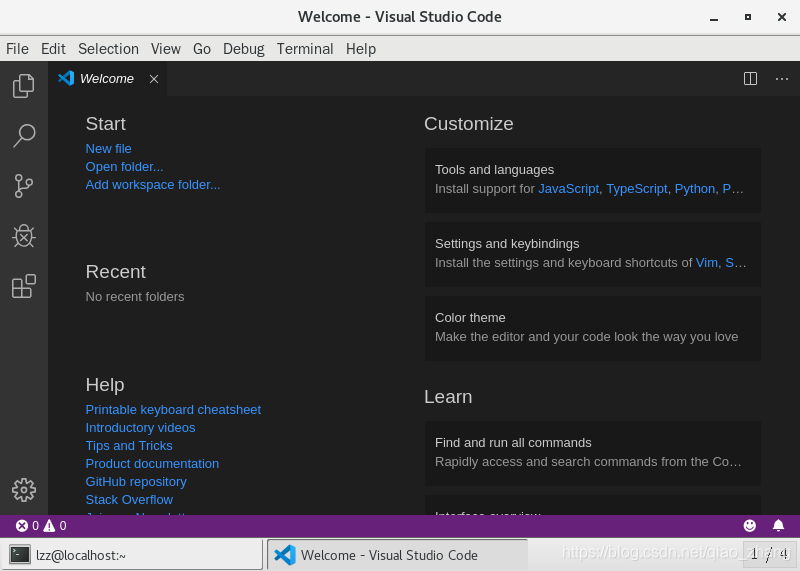Click the Start heading

106,124
